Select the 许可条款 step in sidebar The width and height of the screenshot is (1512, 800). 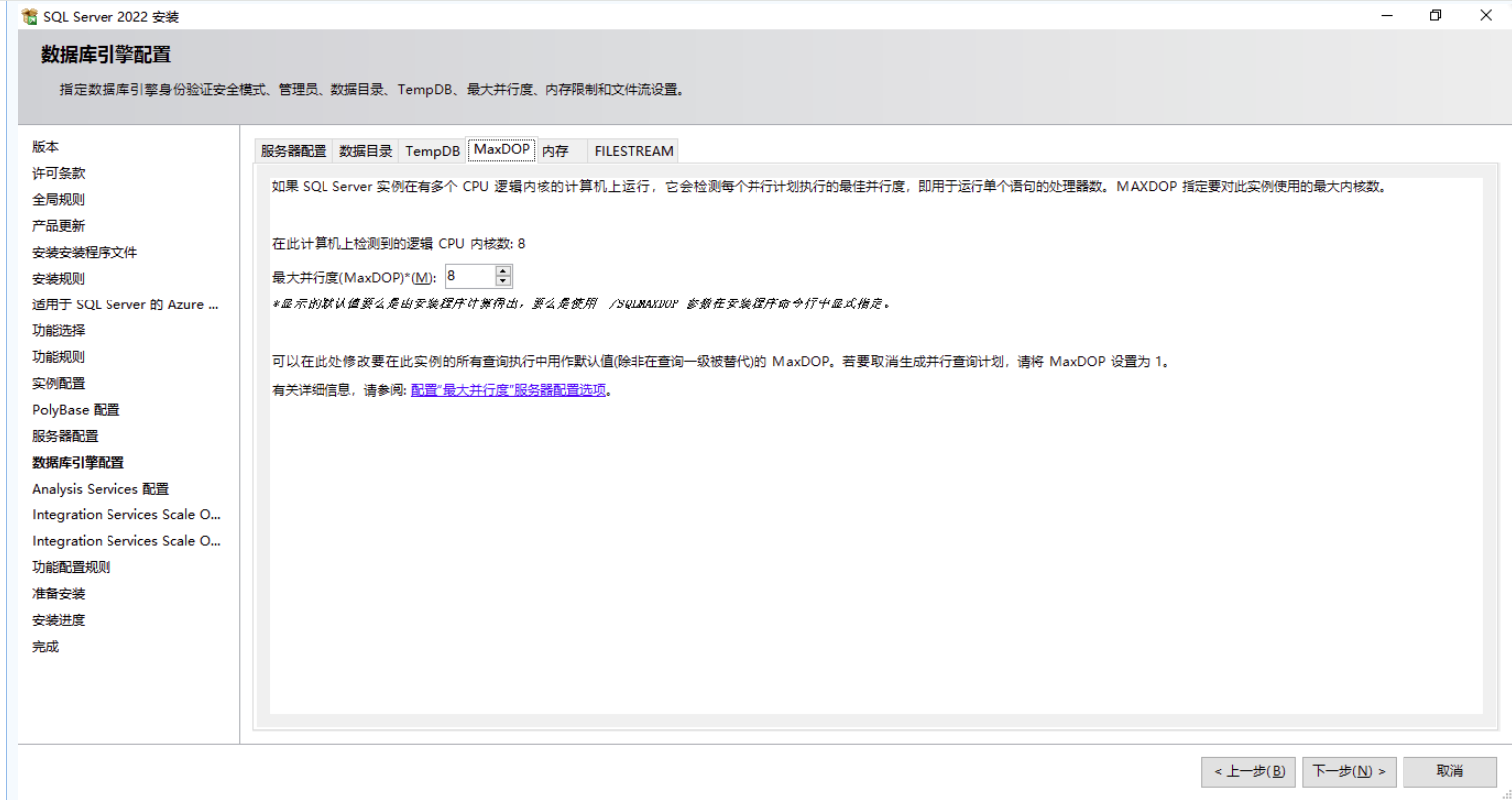(59, 173)
